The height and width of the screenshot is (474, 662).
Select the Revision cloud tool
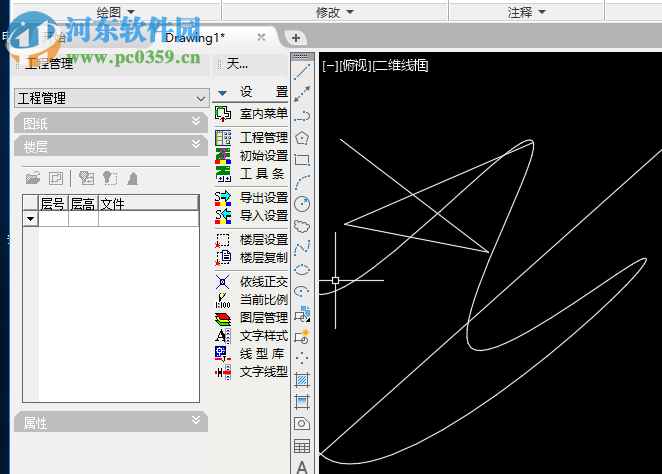pos(302,227)
